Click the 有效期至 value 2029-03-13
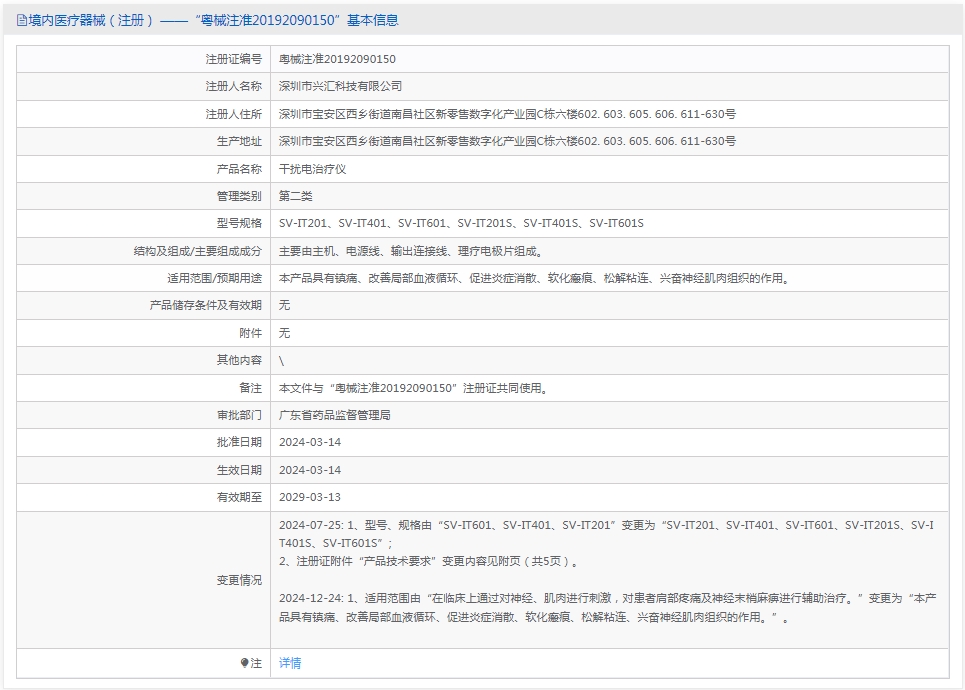This screenshot has width=965, height=690. [x=310, y=497]
